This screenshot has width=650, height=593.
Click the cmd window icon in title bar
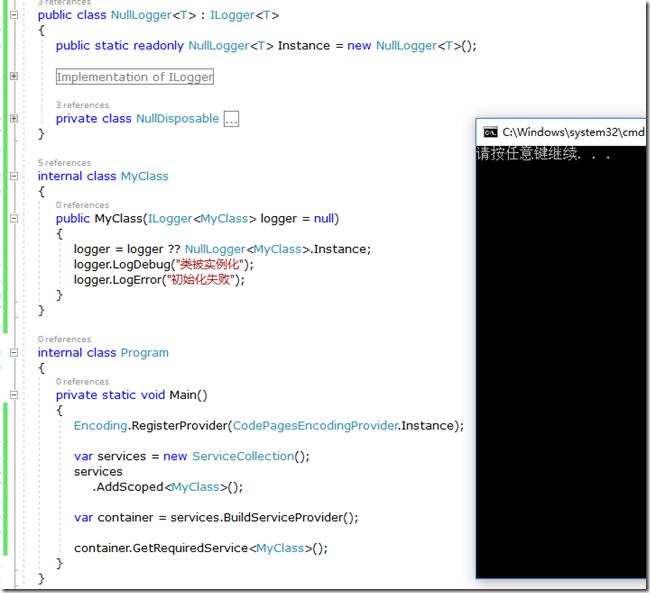tap(490, 132)
